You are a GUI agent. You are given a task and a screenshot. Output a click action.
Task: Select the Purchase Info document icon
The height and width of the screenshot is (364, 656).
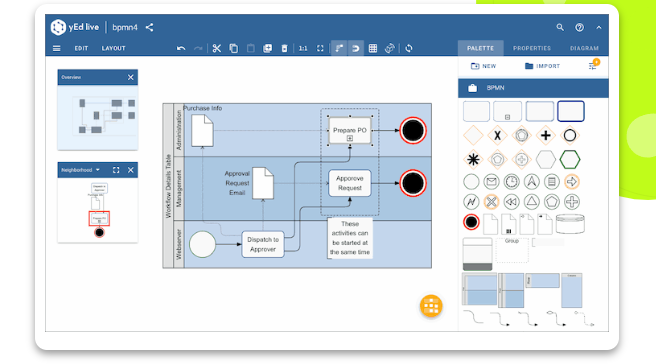point(202,131)
